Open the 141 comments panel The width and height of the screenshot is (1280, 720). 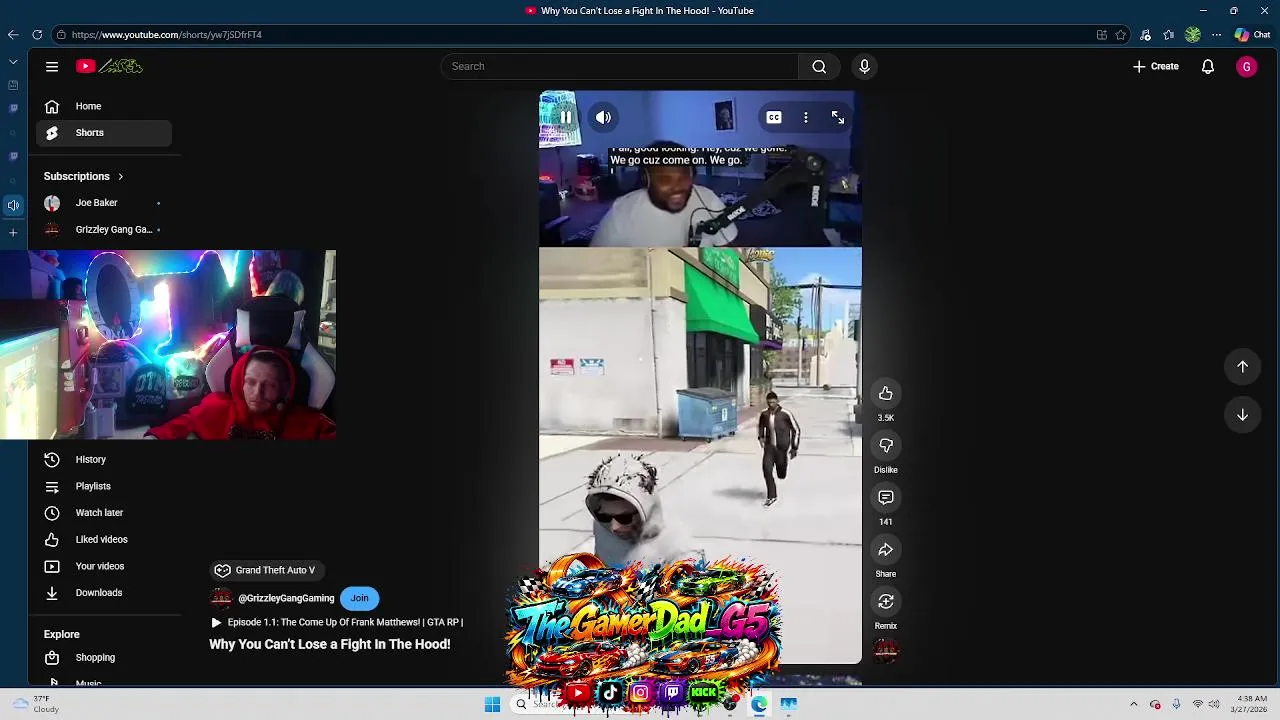pos(886,498)
